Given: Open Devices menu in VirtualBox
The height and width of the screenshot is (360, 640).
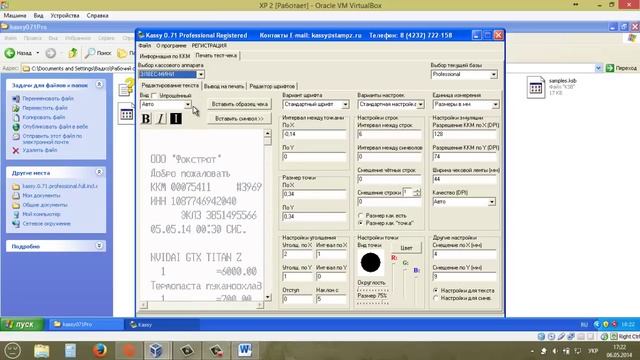Looking at the screenshot, I should tap(65, 16).
